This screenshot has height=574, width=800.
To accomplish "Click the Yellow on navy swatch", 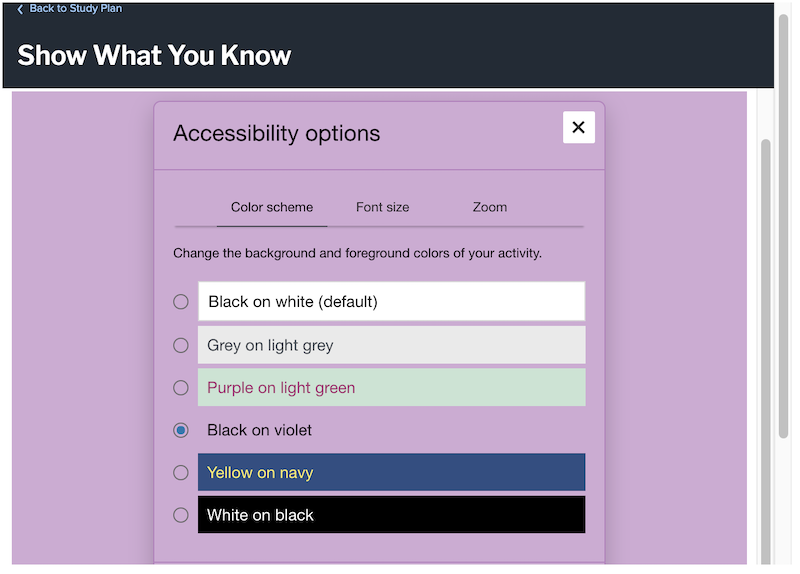I will pos(391,472).
